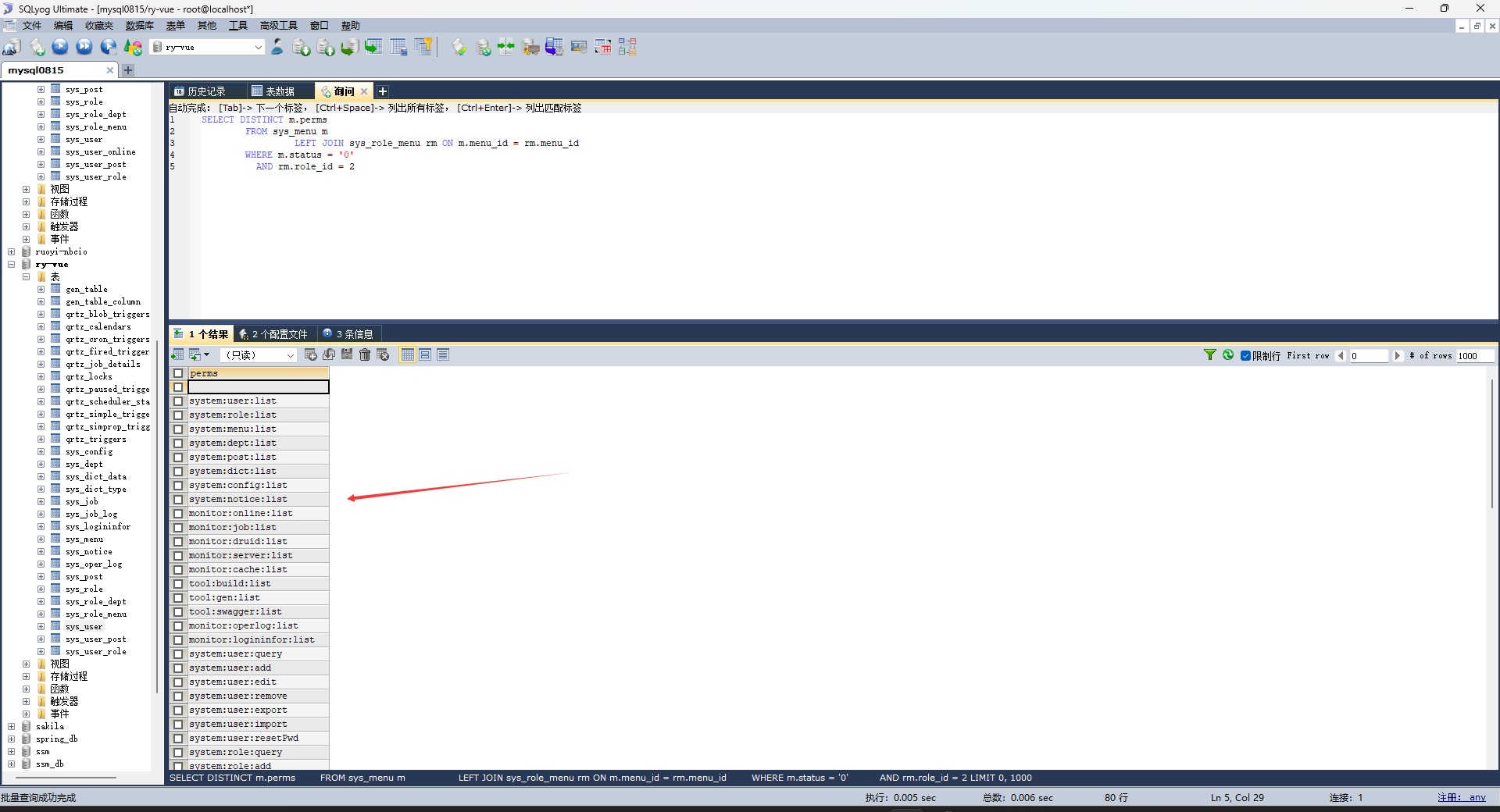Image resolution: width=1500 pixels, height=812 pixels.
Task: Switch to form view mode icon
Action: tap(425, 355)
